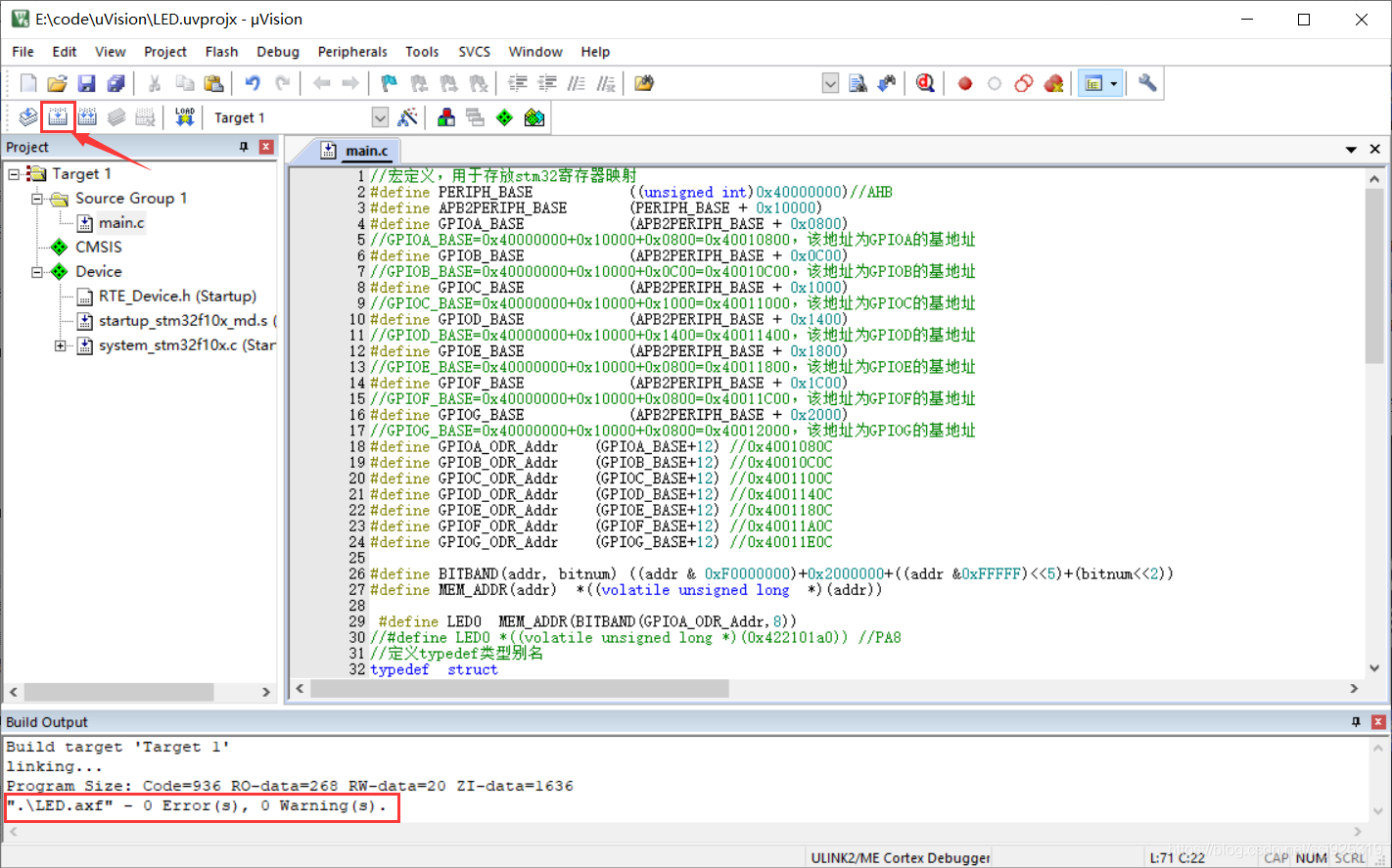Open the pack installer
The image size is (1392, 868).
coord(534,117)
